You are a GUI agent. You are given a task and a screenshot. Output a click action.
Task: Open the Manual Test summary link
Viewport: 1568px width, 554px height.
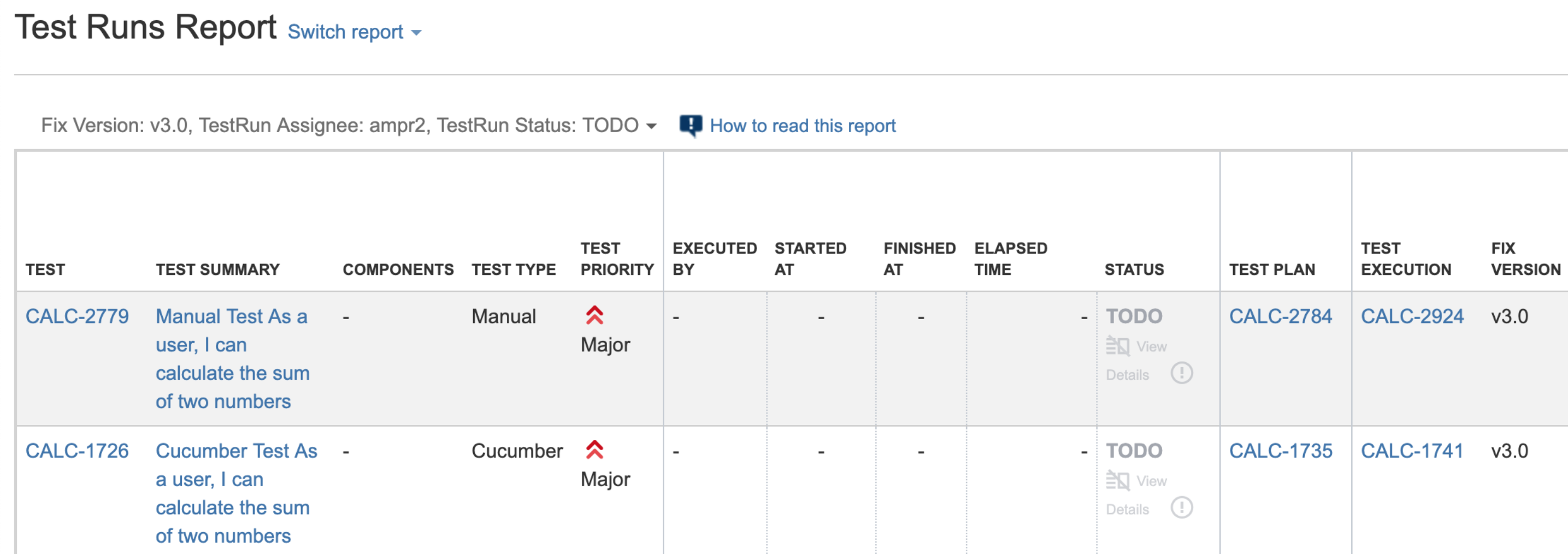[x=233, y=359]
